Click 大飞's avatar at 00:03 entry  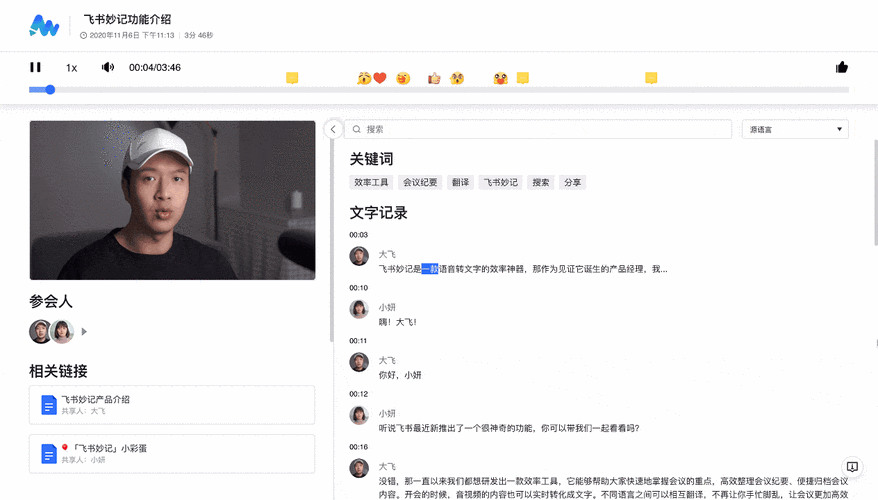pos(359,256)
